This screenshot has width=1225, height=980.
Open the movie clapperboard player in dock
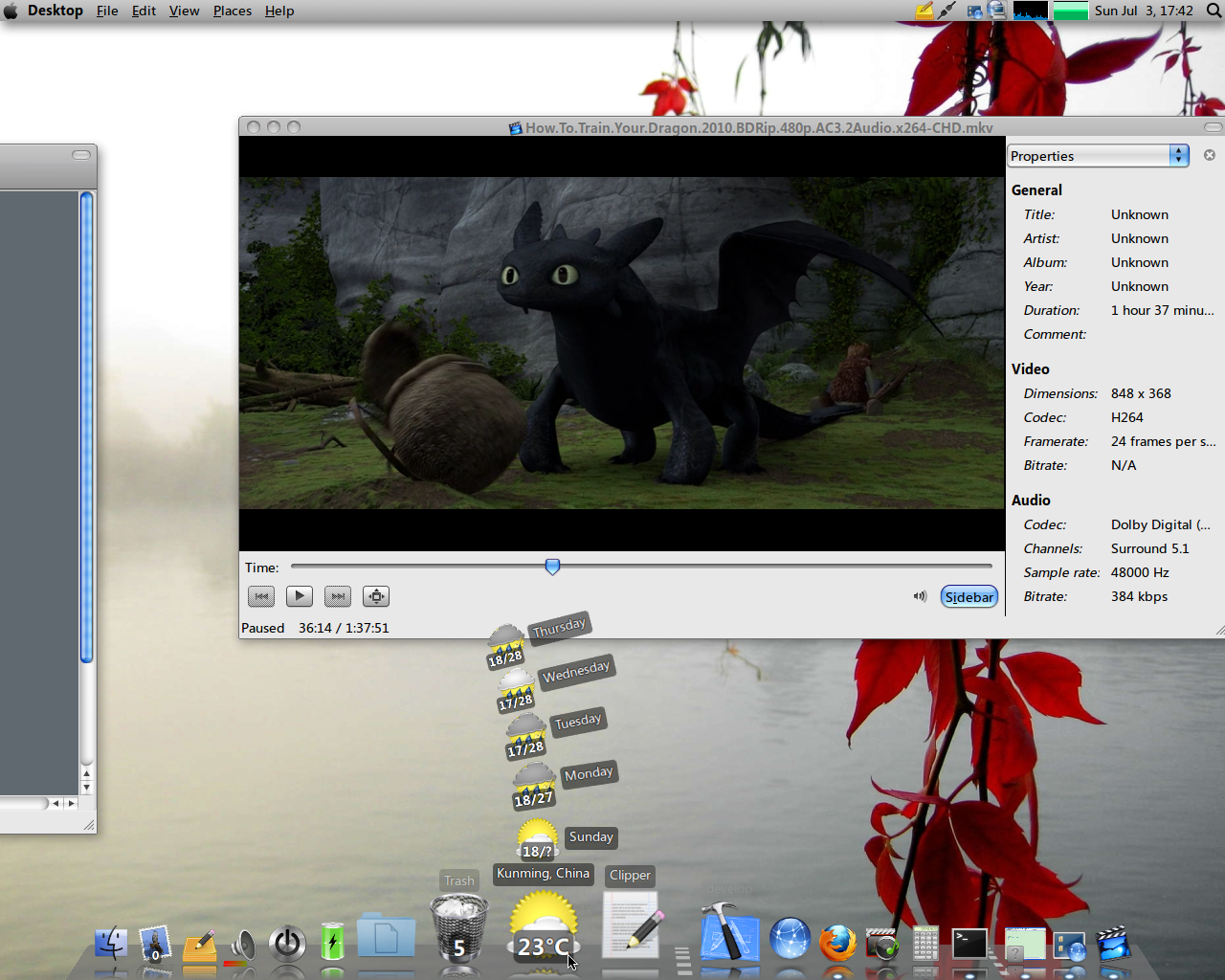coord(1113,944)
